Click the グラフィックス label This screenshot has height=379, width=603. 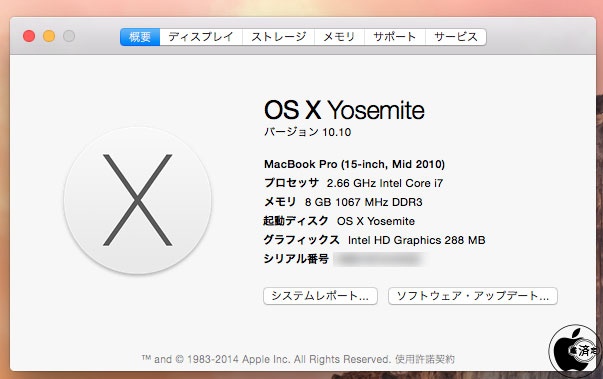pos(302,240)
